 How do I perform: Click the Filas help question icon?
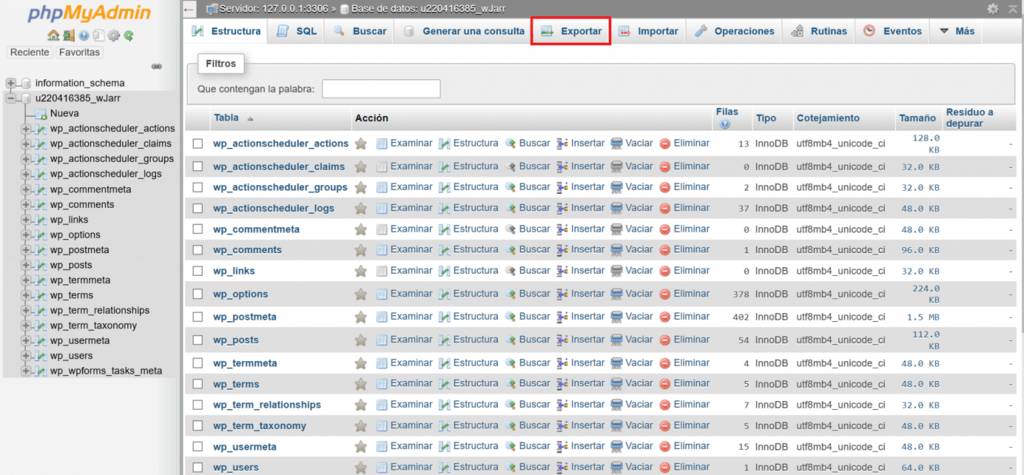click(726, 124)
